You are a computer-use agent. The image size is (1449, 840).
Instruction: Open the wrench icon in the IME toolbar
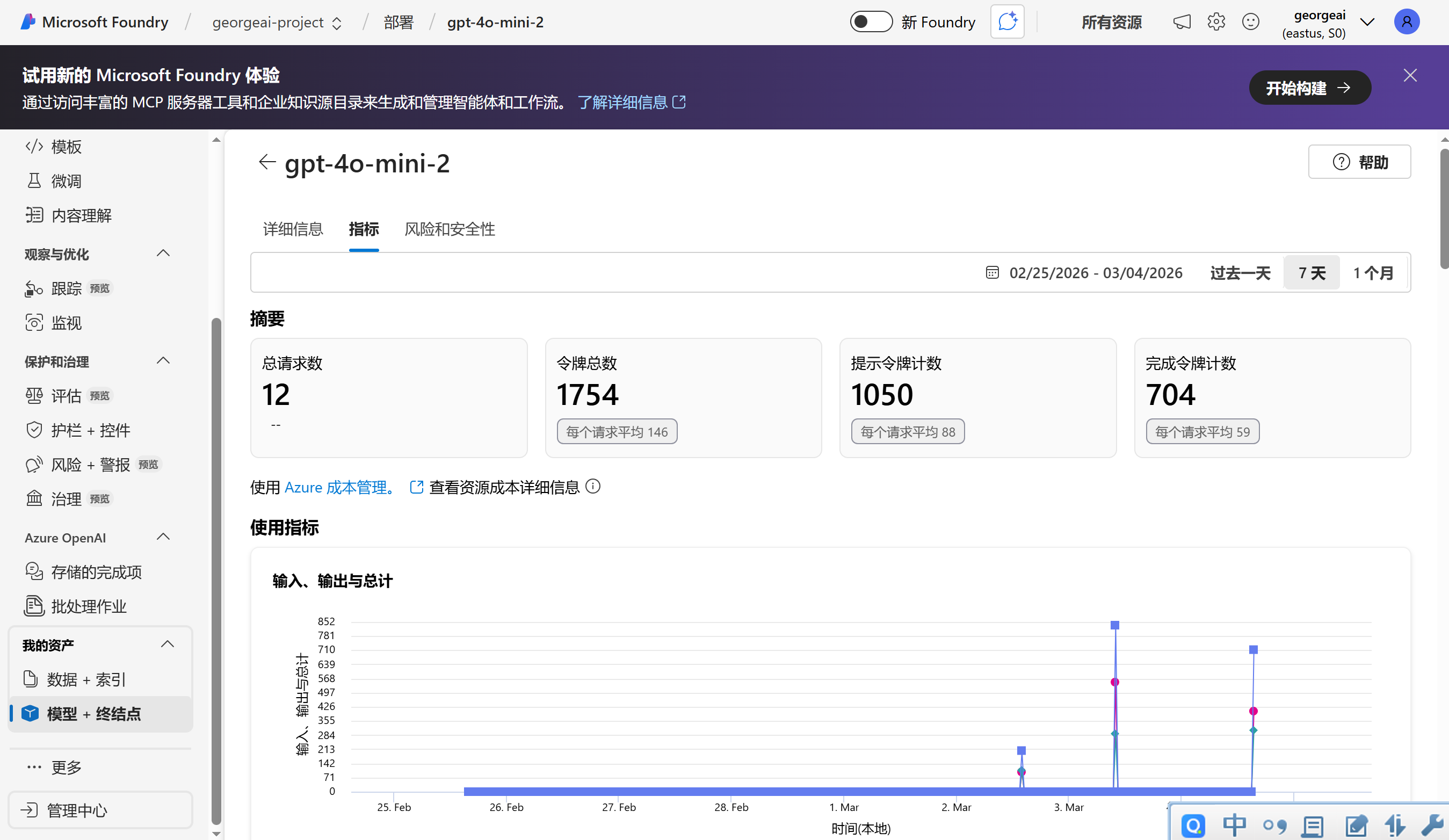(1432, 825)
